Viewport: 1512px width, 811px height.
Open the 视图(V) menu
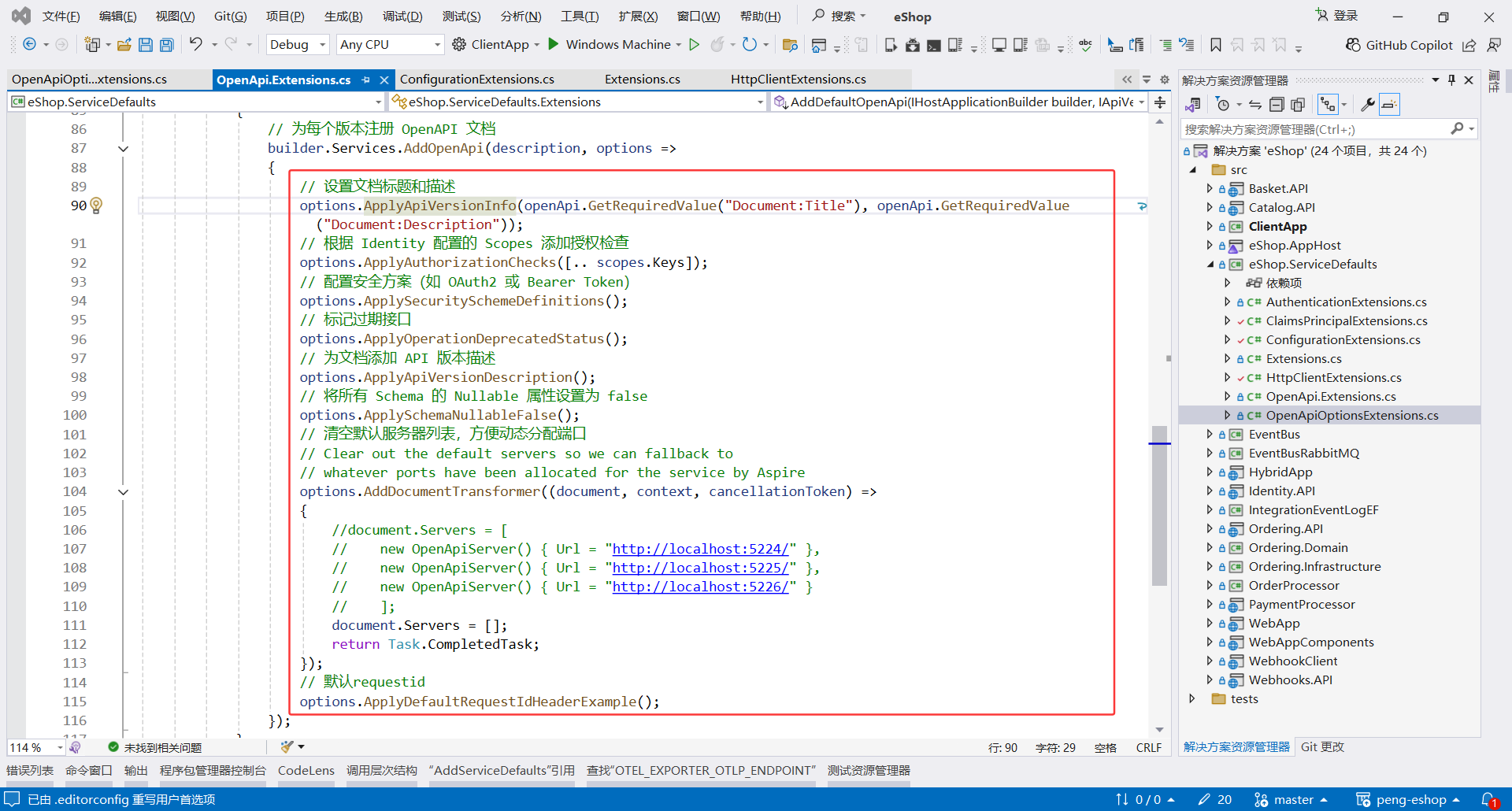[175, 17]
